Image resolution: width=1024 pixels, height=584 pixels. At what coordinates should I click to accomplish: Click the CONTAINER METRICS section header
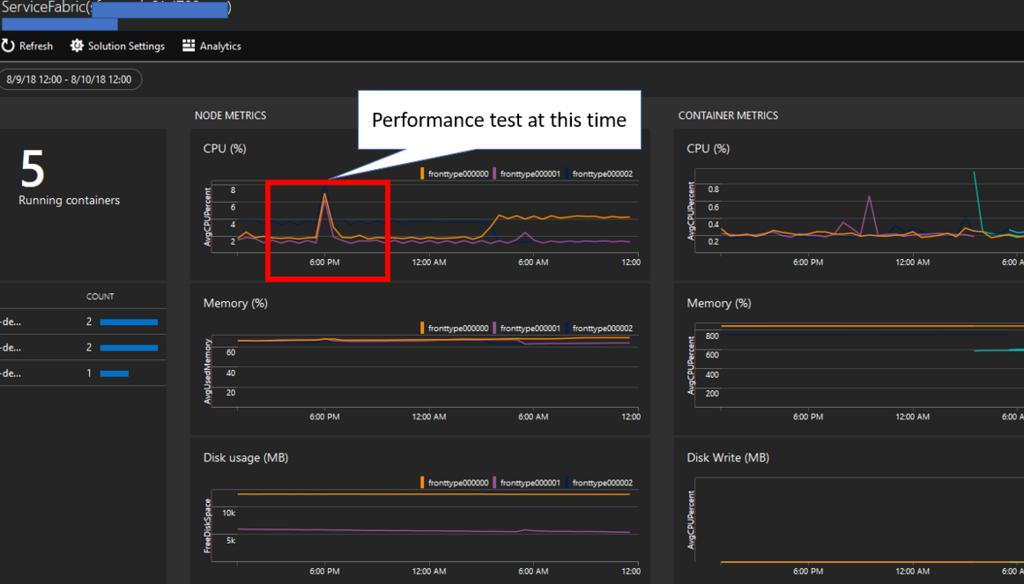point(728,116)
